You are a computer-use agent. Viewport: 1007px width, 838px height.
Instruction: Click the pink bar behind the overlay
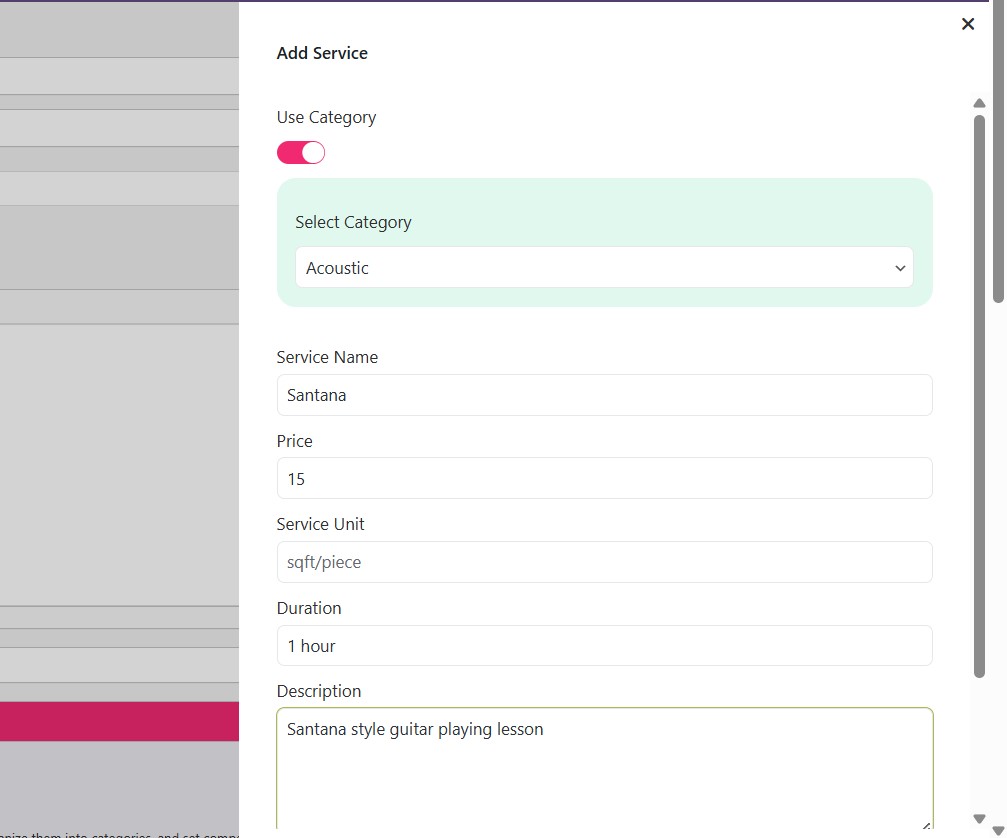[x=119, y=721]
